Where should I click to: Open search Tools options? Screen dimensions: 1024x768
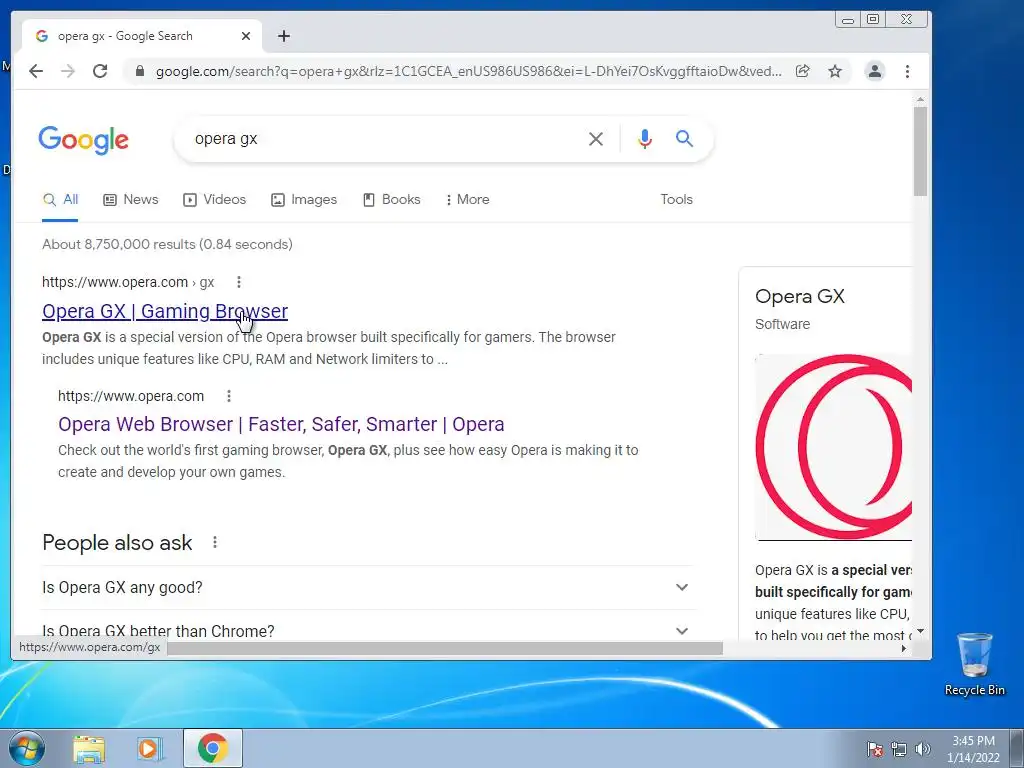tap(676, 200)
